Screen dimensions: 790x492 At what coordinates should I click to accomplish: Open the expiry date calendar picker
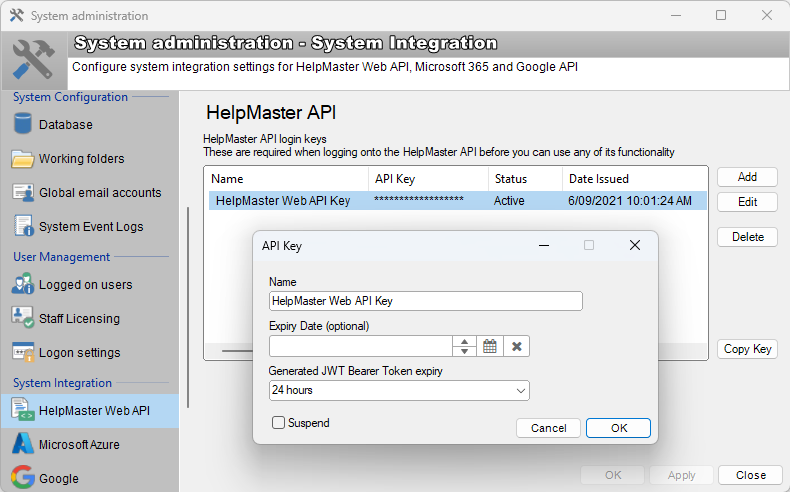coord(490,346)
